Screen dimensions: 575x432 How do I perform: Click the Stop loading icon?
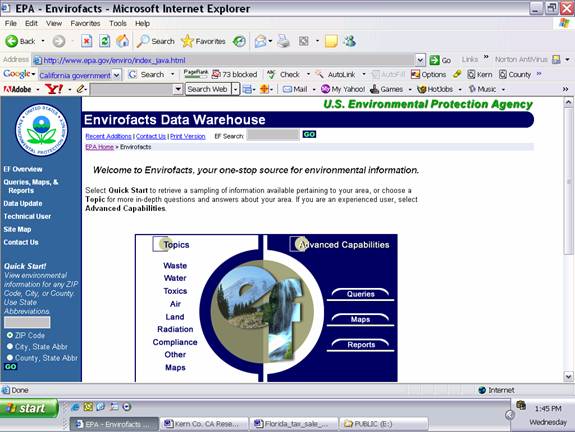(87, 41)
